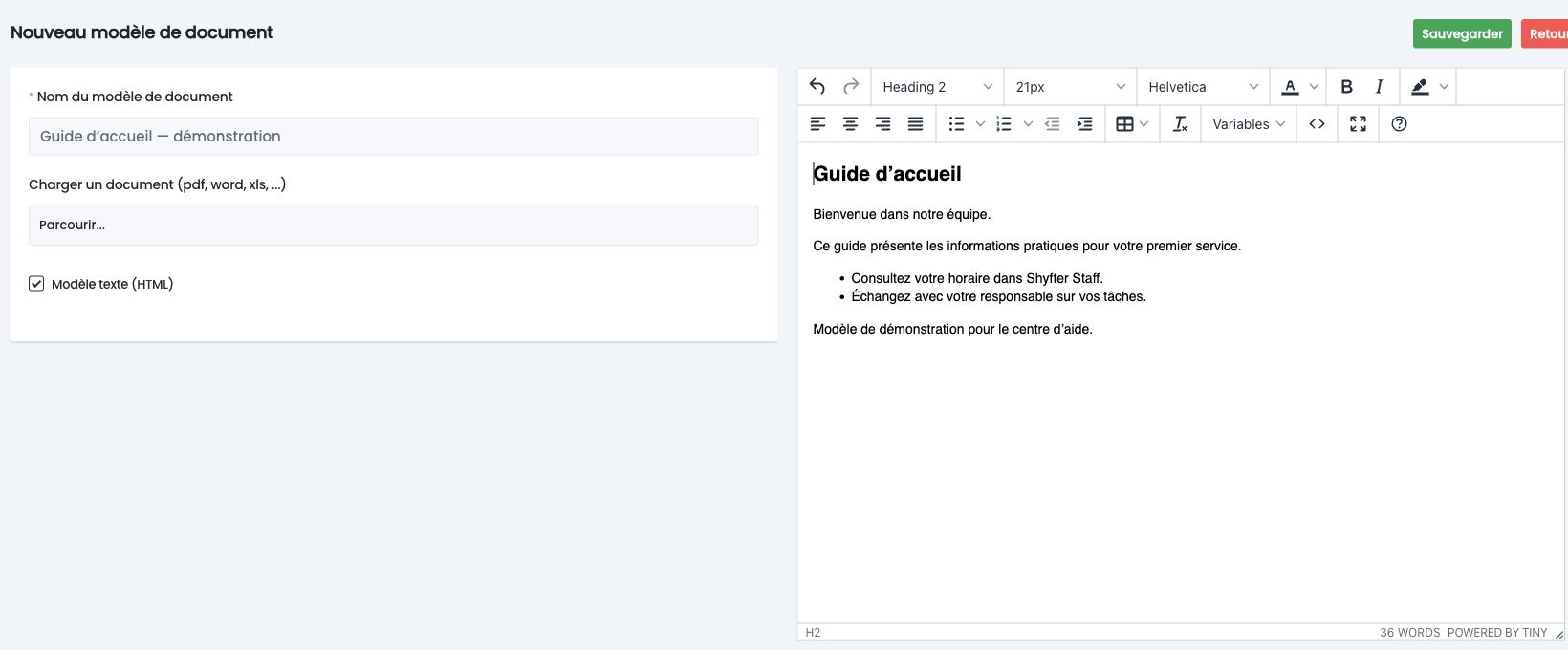Screen dimensions: 1568x650
Task: Open the Helvetica font family dropdown
Action: [1203, 86]
